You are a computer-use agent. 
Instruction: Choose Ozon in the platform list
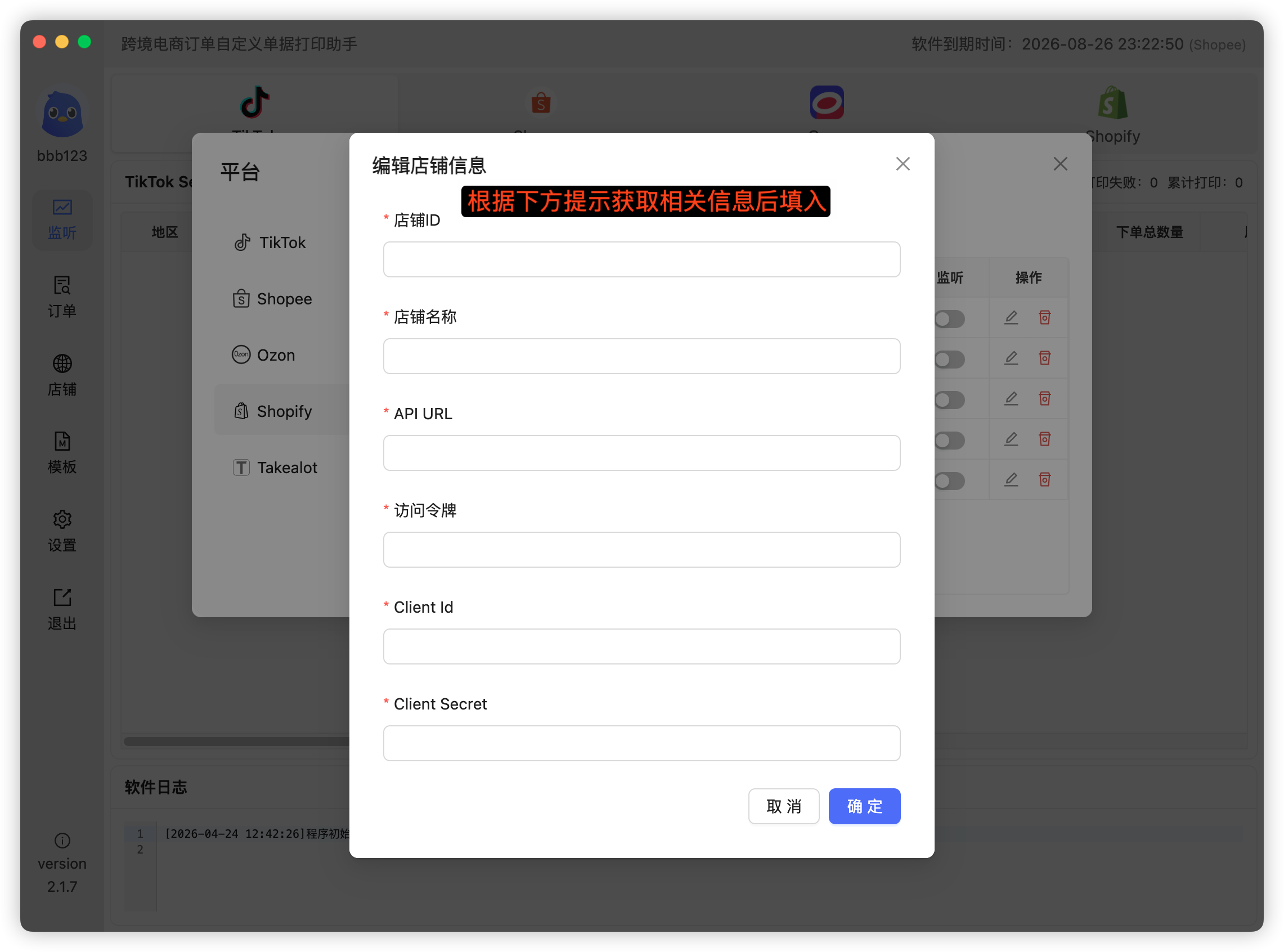point(281,355)
